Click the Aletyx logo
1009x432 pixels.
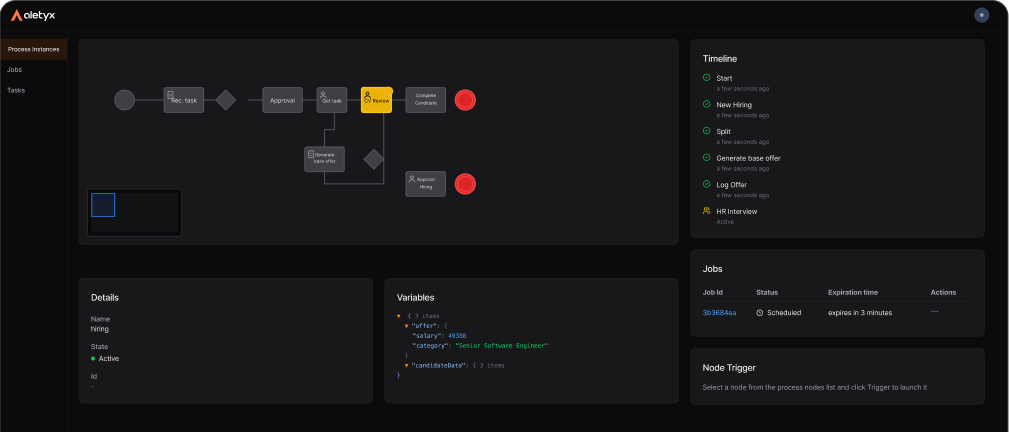tap(33, 15)
